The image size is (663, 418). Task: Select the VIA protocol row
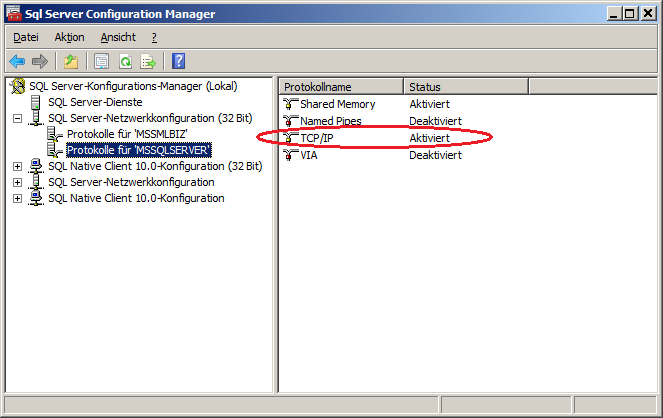tap(309, 155)
